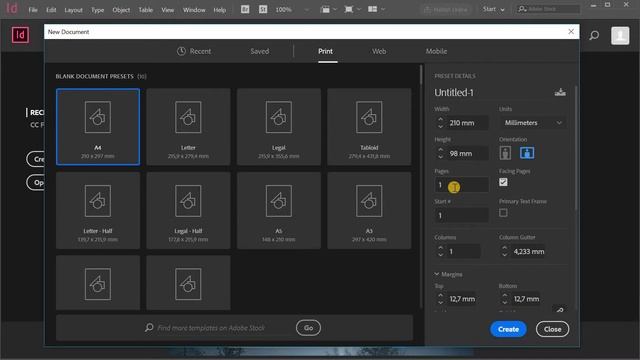Image resolution: width=640 pixels, height=360 pixels.
Task: Open the Type menu
Action: tap(97, 10)
